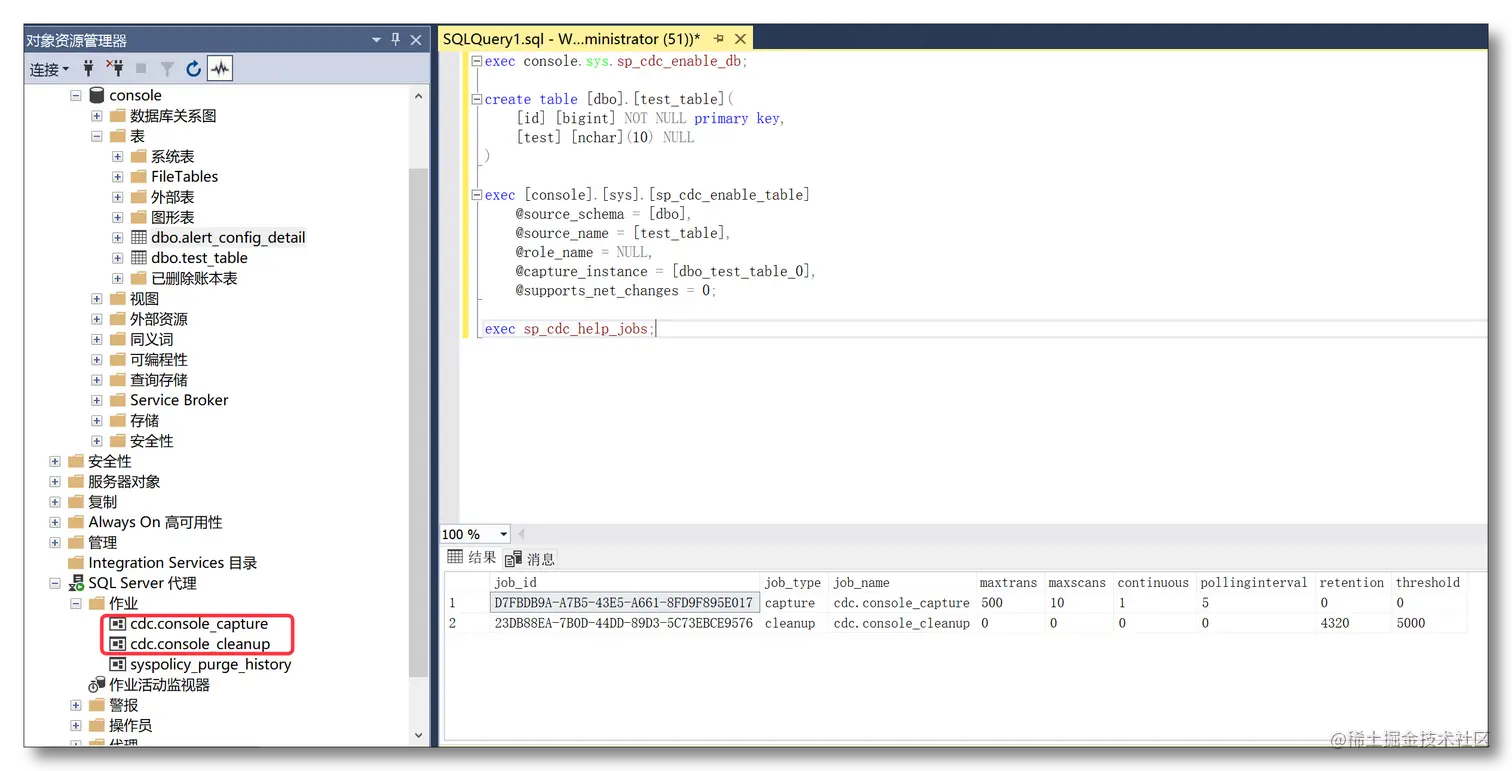Pin the Object Explorer panel
Image resolution: width=1512 pixels, height=771 pixels.
point(396,40)
